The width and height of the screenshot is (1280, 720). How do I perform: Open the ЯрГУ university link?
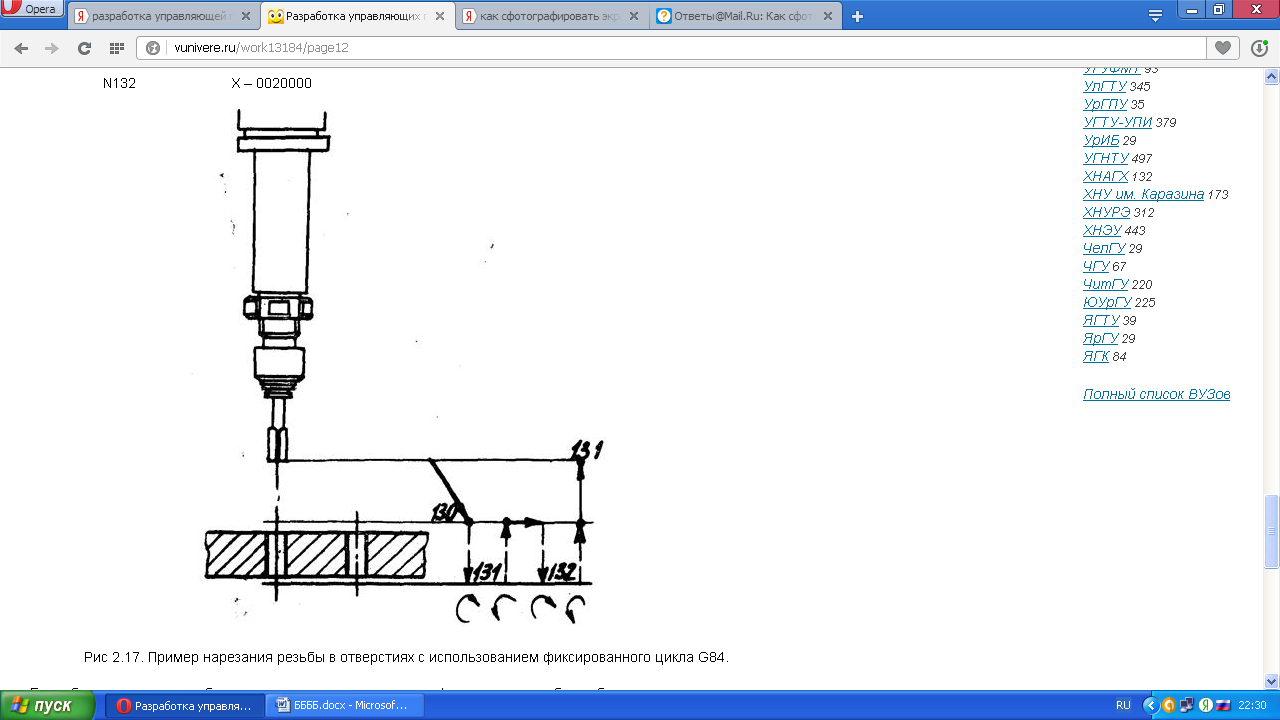click(x=1100, y=339)
